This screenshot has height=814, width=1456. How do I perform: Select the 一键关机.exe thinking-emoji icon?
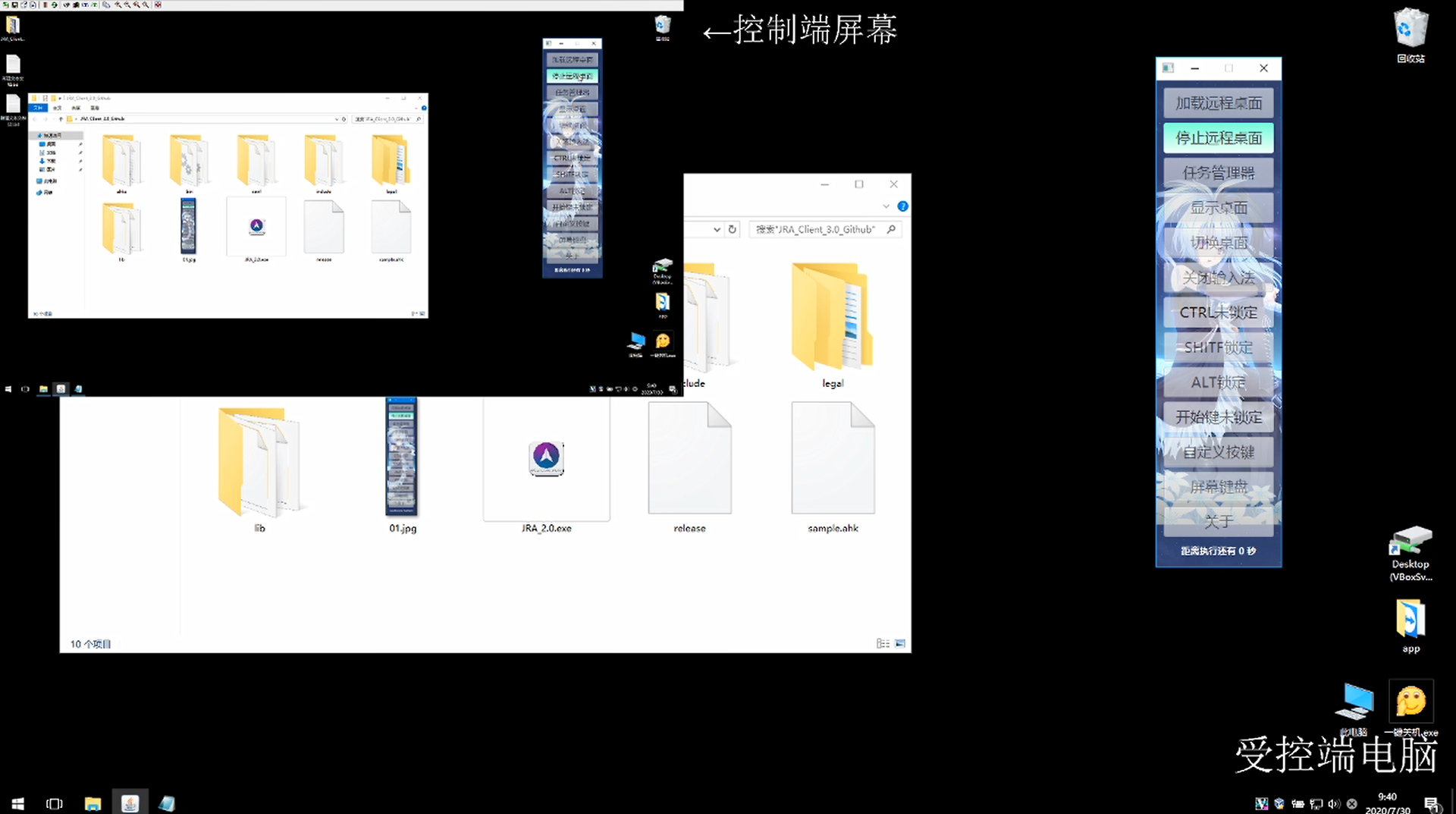[1411, 709]
